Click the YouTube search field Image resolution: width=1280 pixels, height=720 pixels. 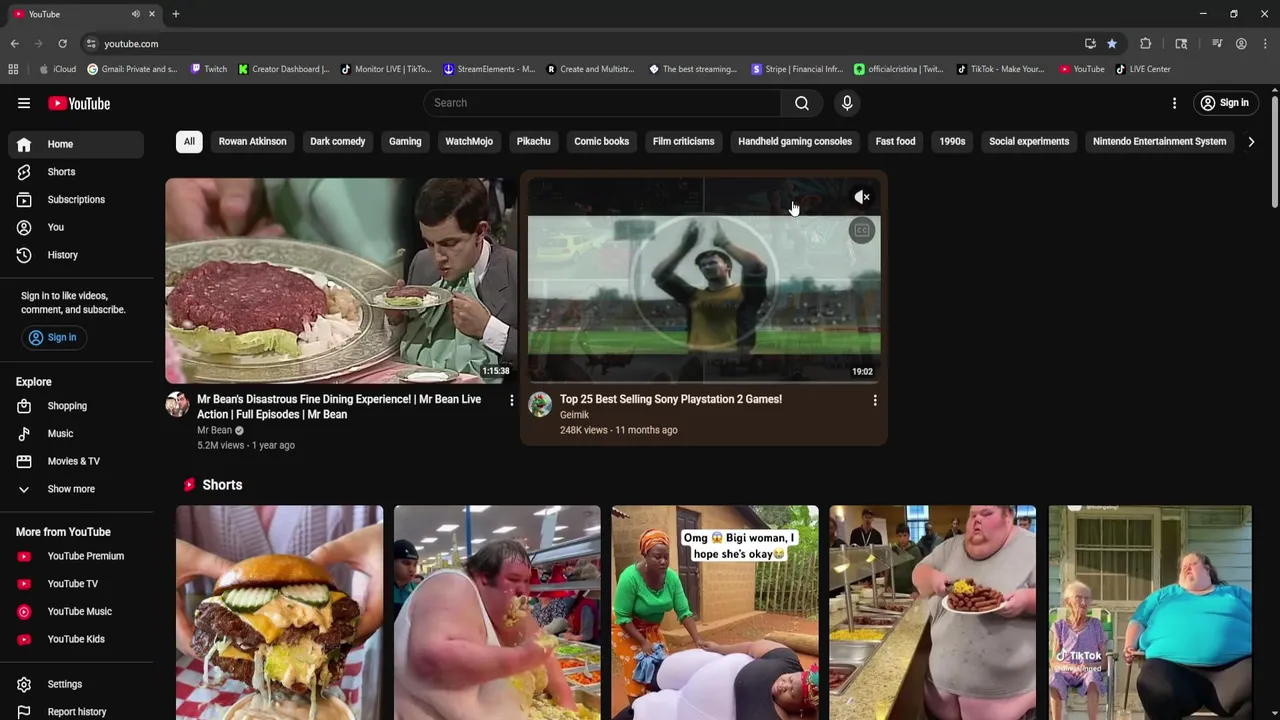(602, 103)
